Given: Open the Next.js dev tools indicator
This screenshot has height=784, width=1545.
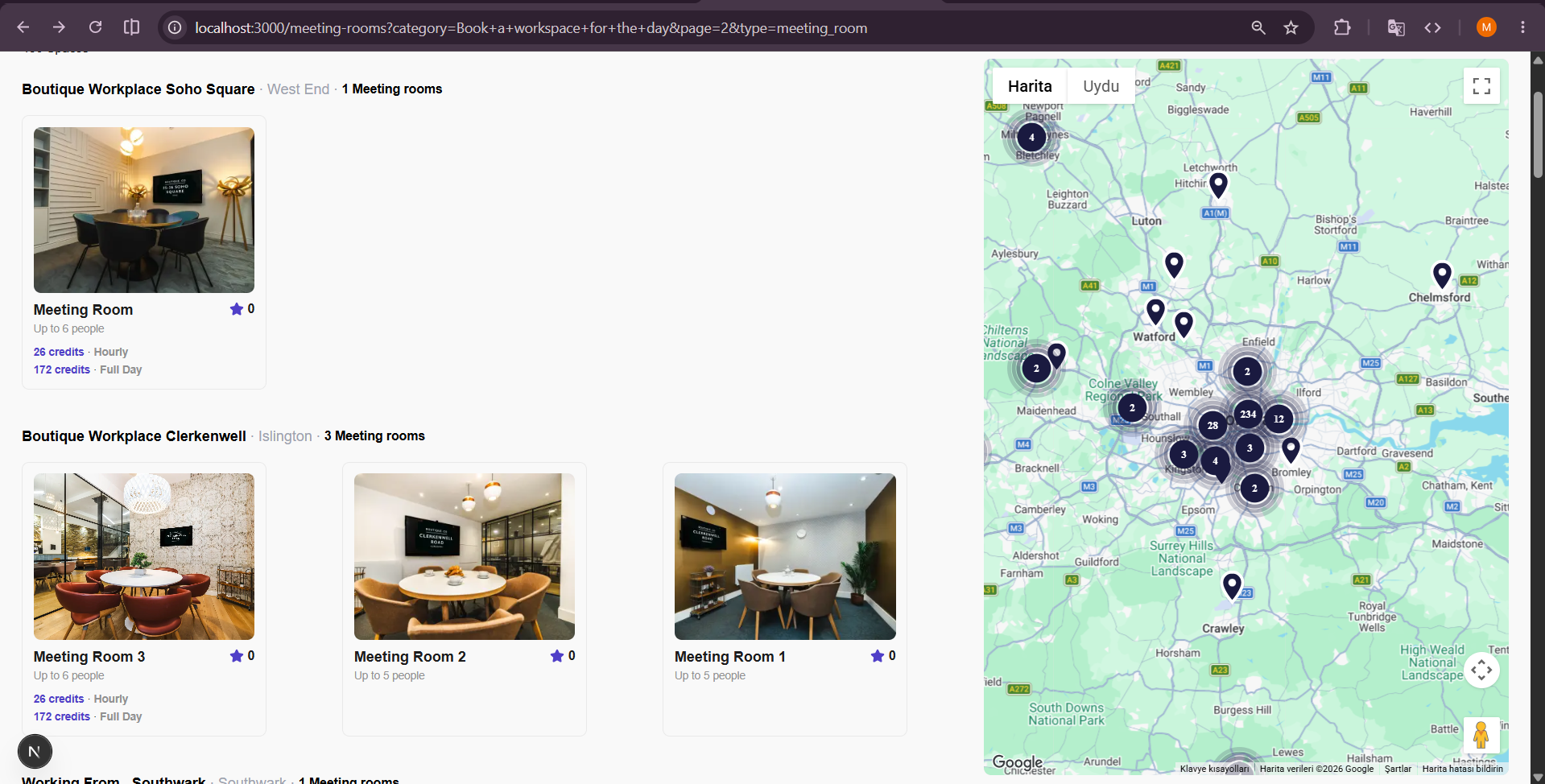Looking at the screenshot, I should [x=35, y=752].
